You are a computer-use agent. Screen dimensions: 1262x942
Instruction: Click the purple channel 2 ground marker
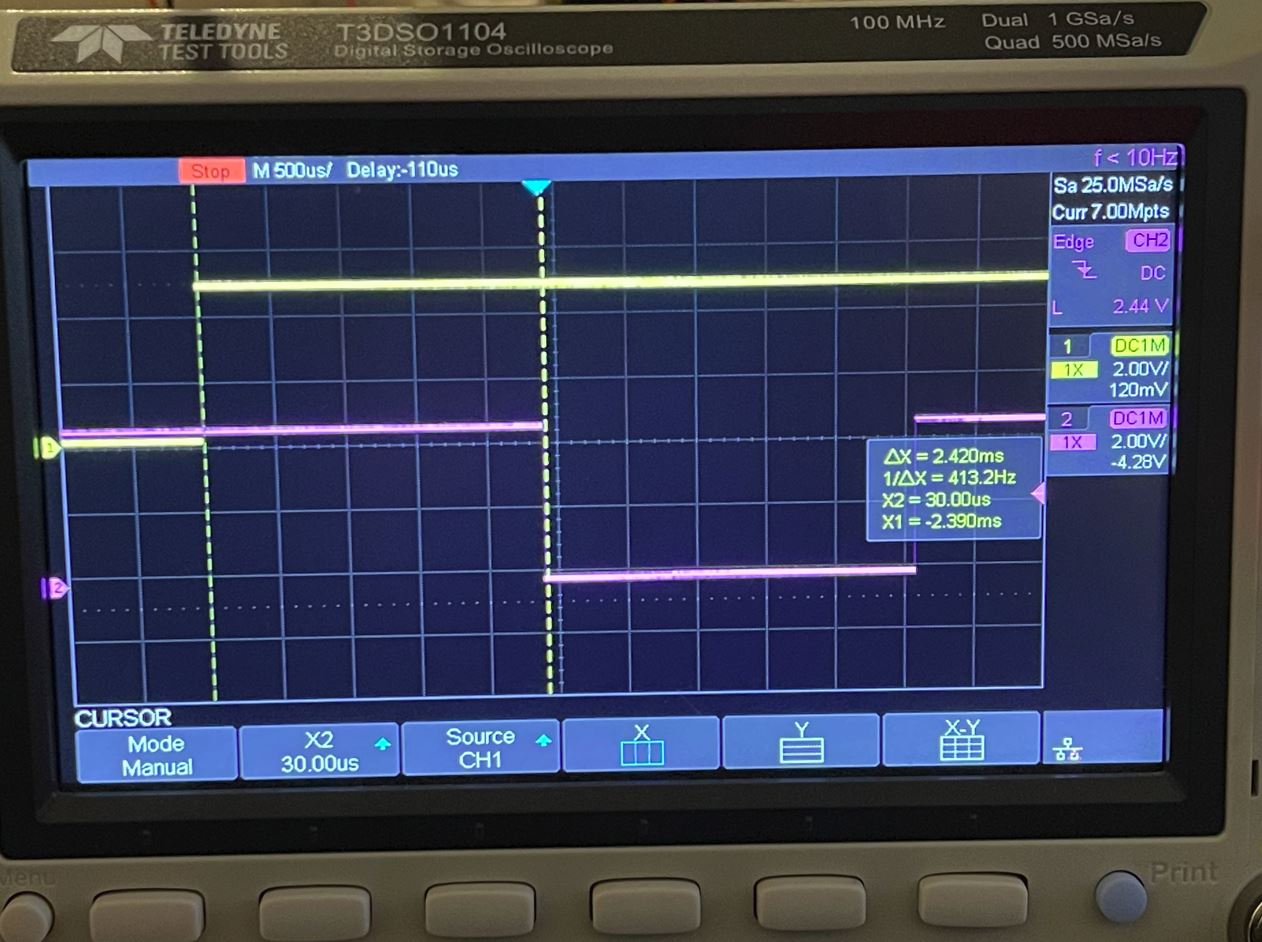(53, 588)
